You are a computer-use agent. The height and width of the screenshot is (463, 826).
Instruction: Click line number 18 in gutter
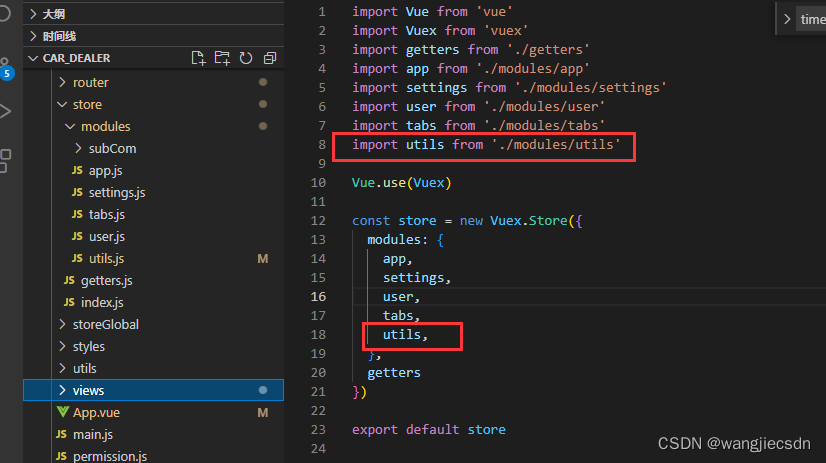[x=318, y=334]
